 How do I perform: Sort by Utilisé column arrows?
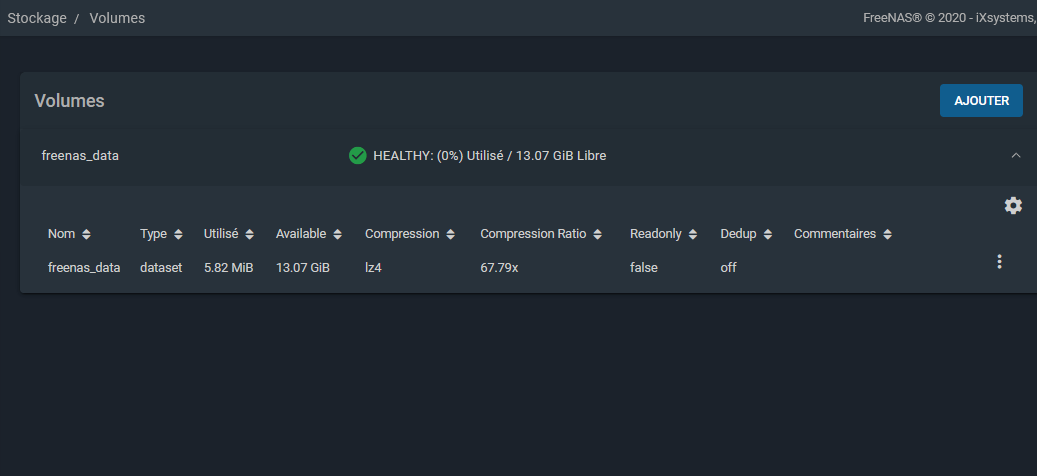click(x=249, y=235)
